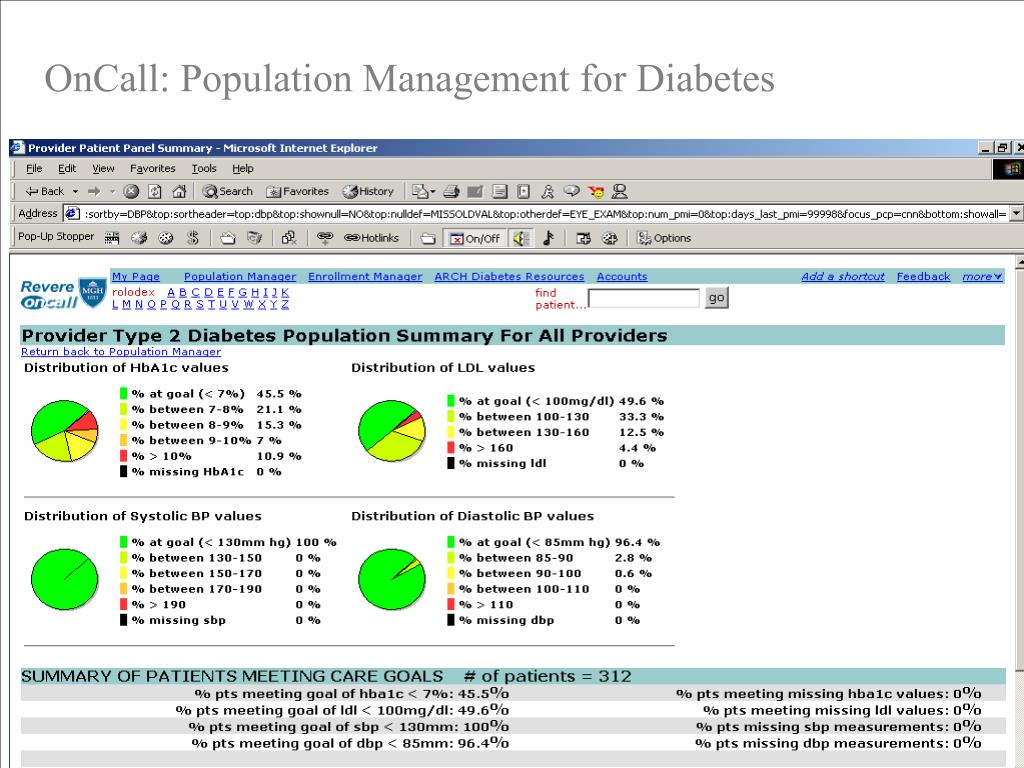The height and width of the screenshot is (768, 1024).
Task: Open the History toolbar button
Action: (x=368, y=191)
